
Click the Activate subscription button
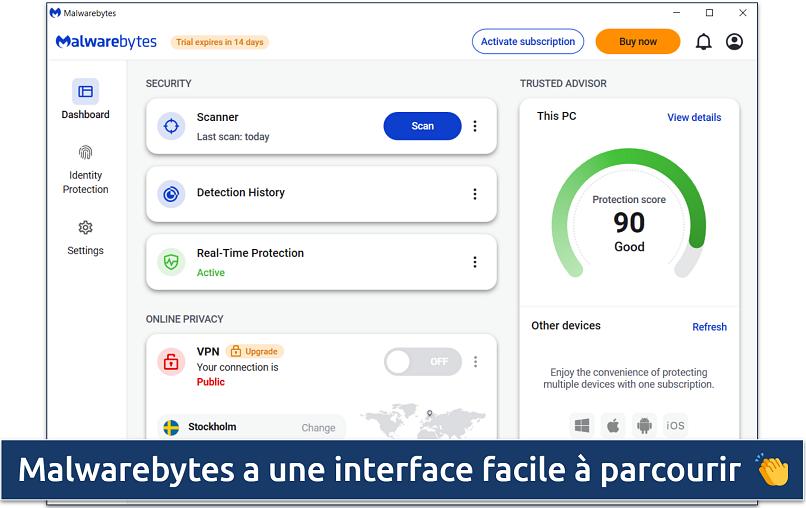[x=527, y=42]
